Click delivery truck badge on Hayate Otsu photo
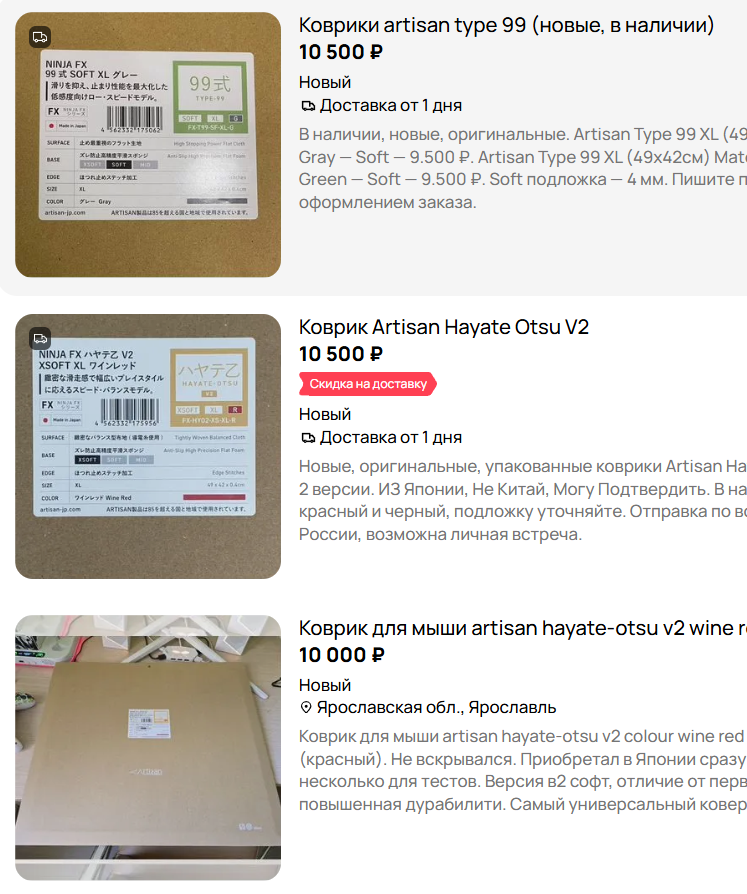This screenshot has width=747, height=894. 40,339
